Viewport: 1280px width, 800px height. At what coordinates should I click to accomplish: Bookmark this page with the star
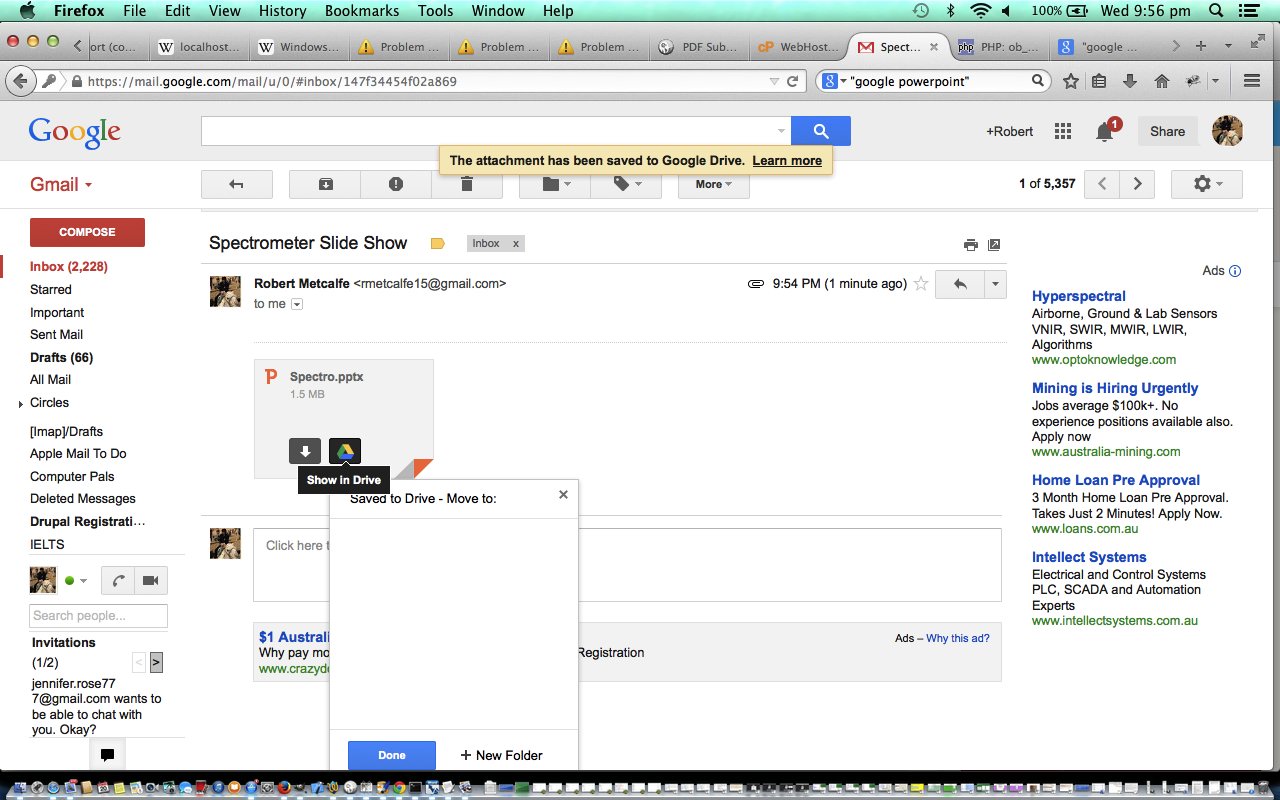[x=1071, y=81]
